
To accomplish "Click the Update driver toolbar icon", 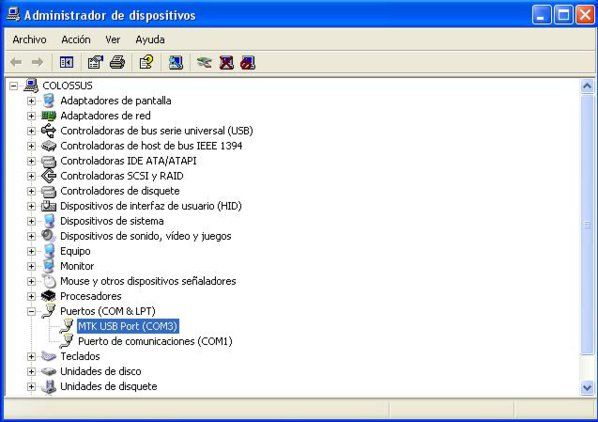I will coord(204,62).
